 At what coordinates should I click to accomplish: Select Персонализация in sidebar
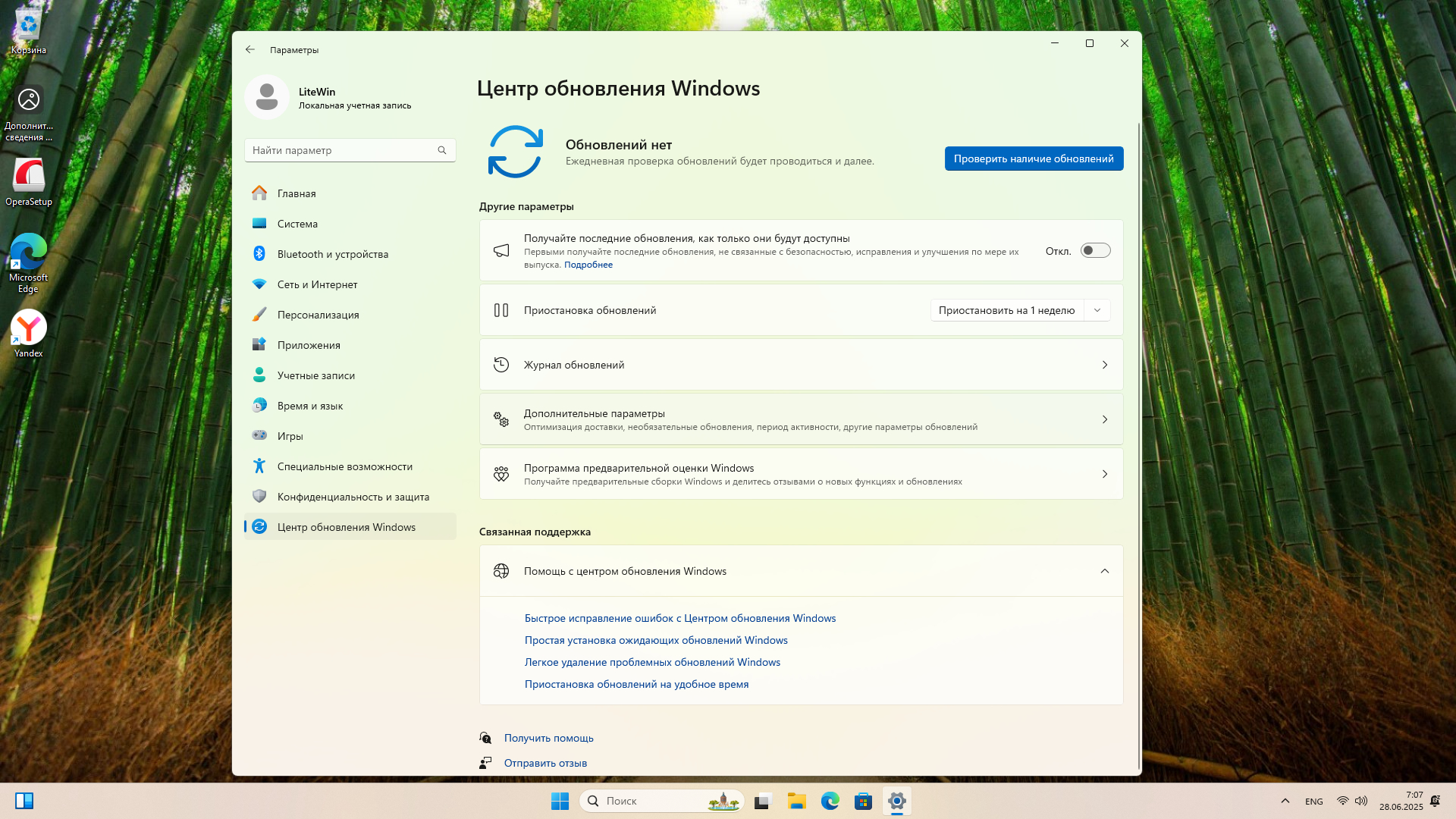[x=318, y=315]
